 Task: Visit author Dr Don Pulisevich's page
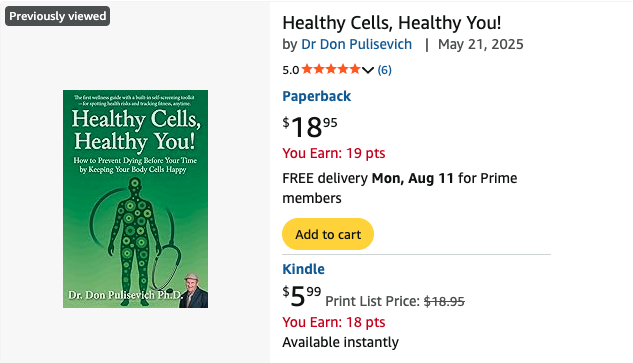click(x=356, y=44)
